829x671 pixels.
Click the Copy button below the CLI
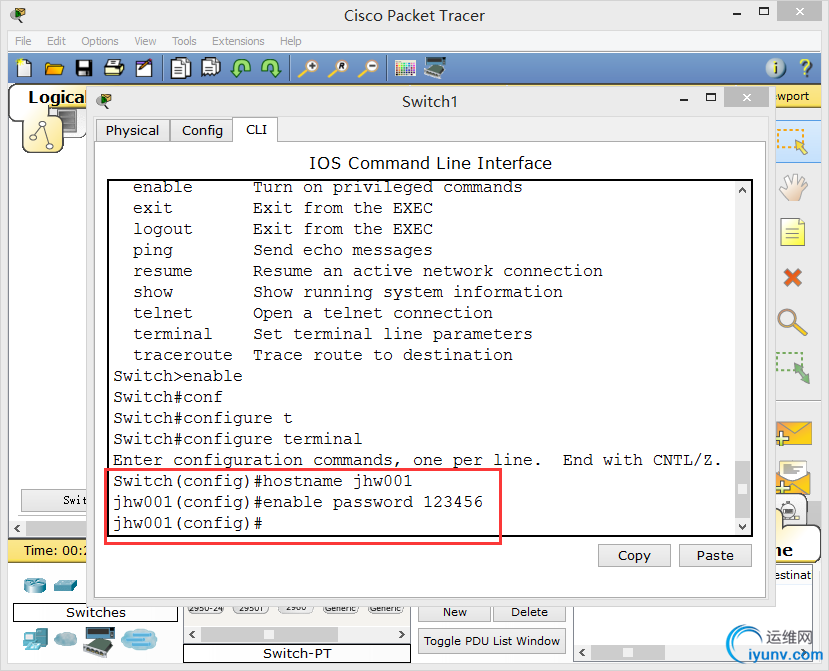click(x=634, y=556)
